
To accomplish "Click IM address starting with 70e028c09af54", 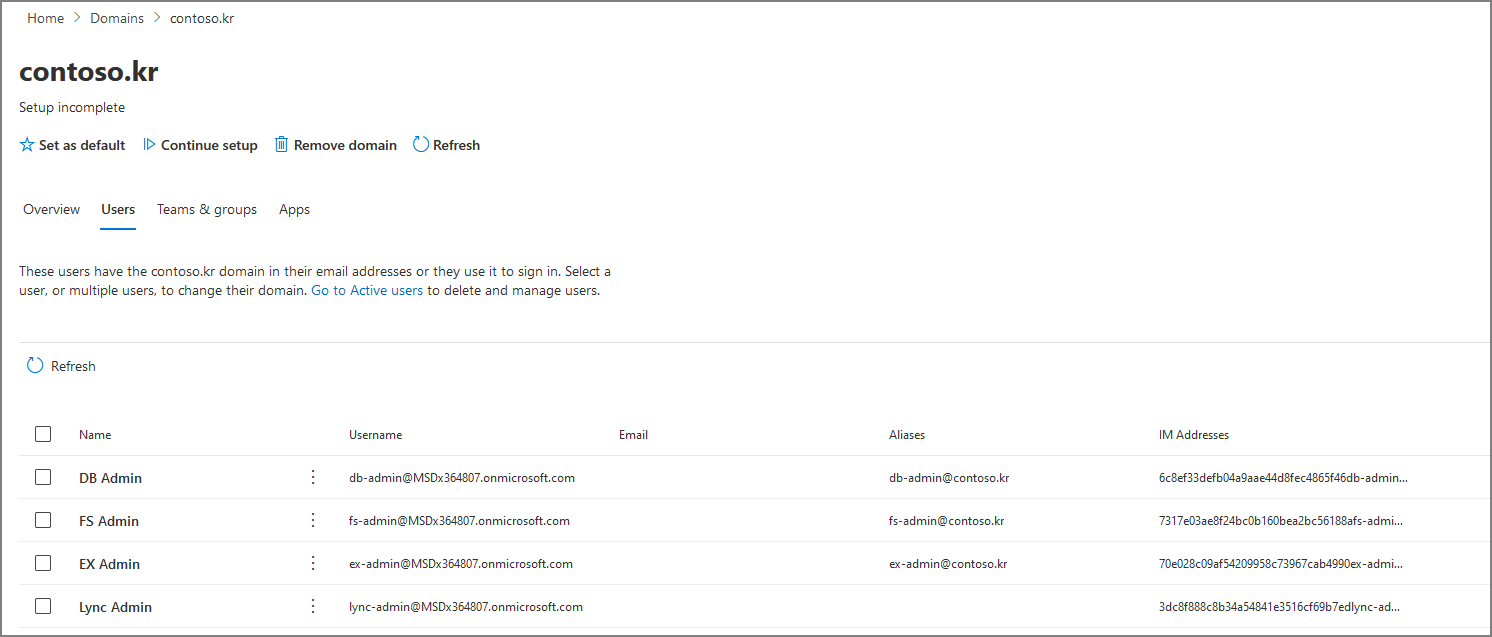I will [x=1281, y=564].
